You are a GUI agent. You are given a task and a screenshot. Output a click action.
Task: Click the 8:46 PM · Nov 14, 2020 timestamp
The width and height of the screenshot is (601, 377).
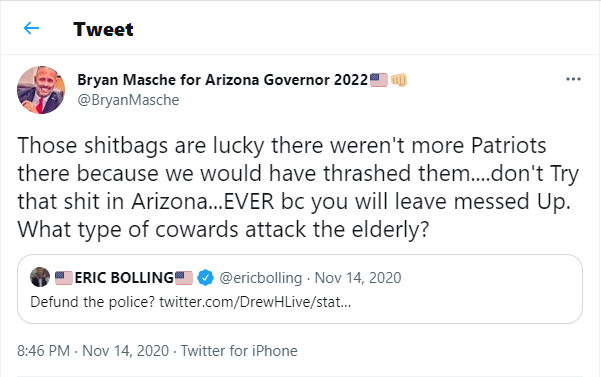tap(93, 351)
